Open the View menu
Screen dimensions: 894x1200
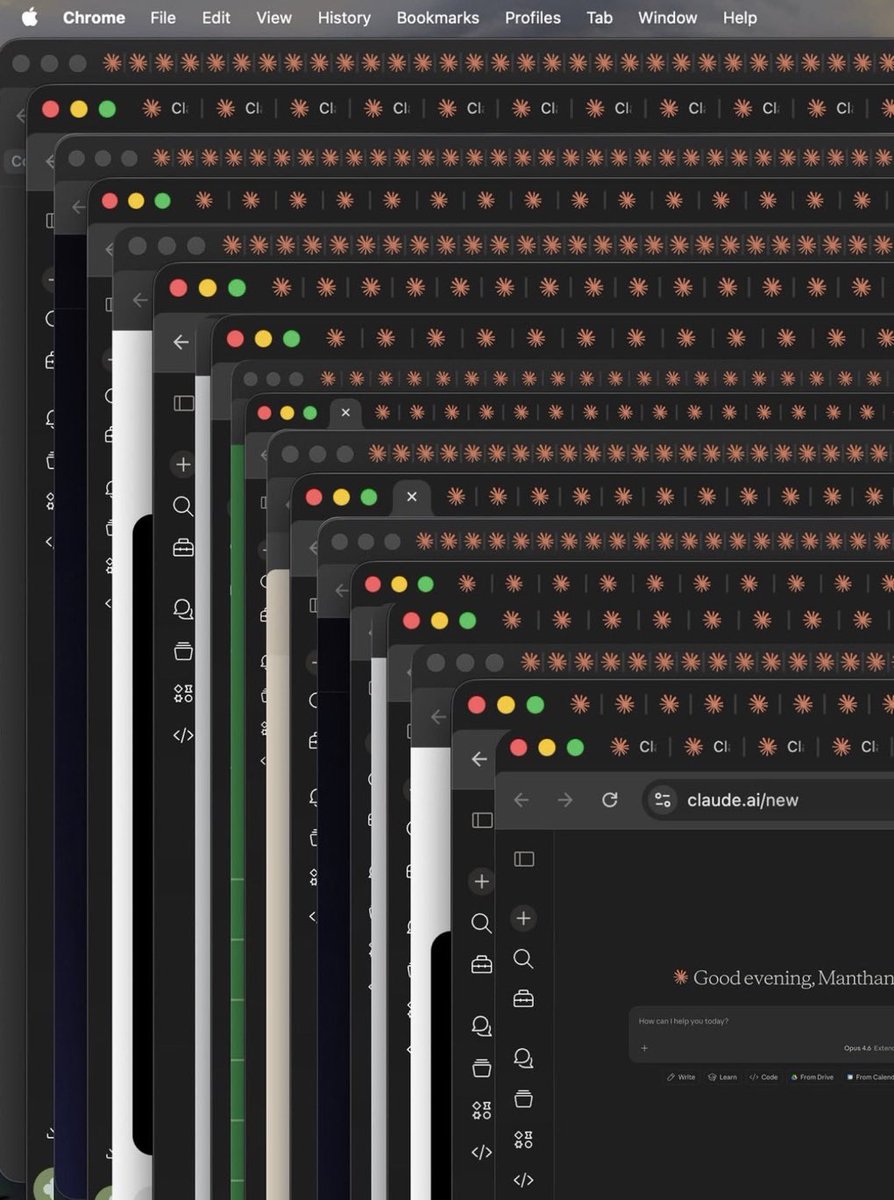point(274,17)
